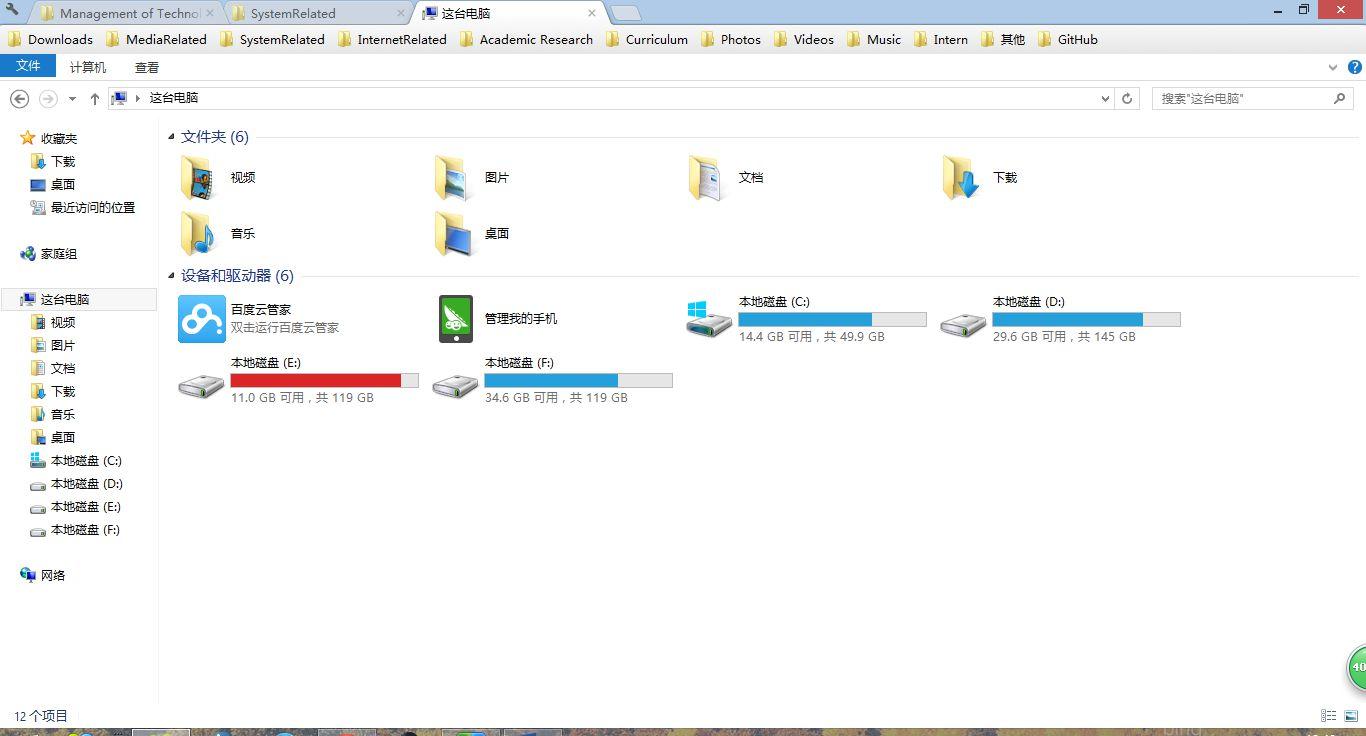The image size is (1366, 736).
Task: Open the 计算机 ribbon tab
Action: [88, 67]
